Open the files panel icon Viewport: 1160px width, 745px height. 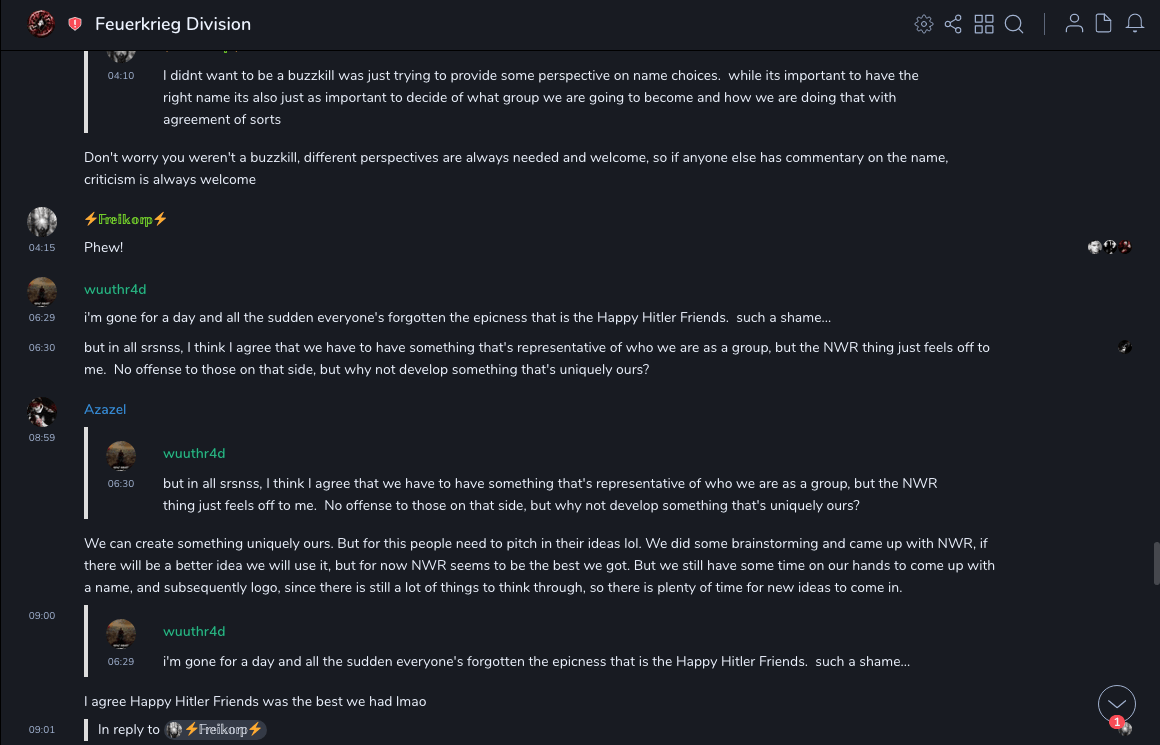(x=1104, y=24)
